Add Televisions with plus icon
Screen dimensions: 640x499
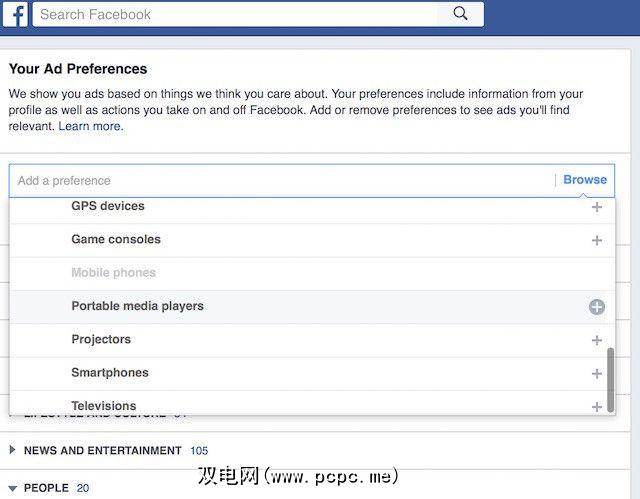tap(597, 406)
